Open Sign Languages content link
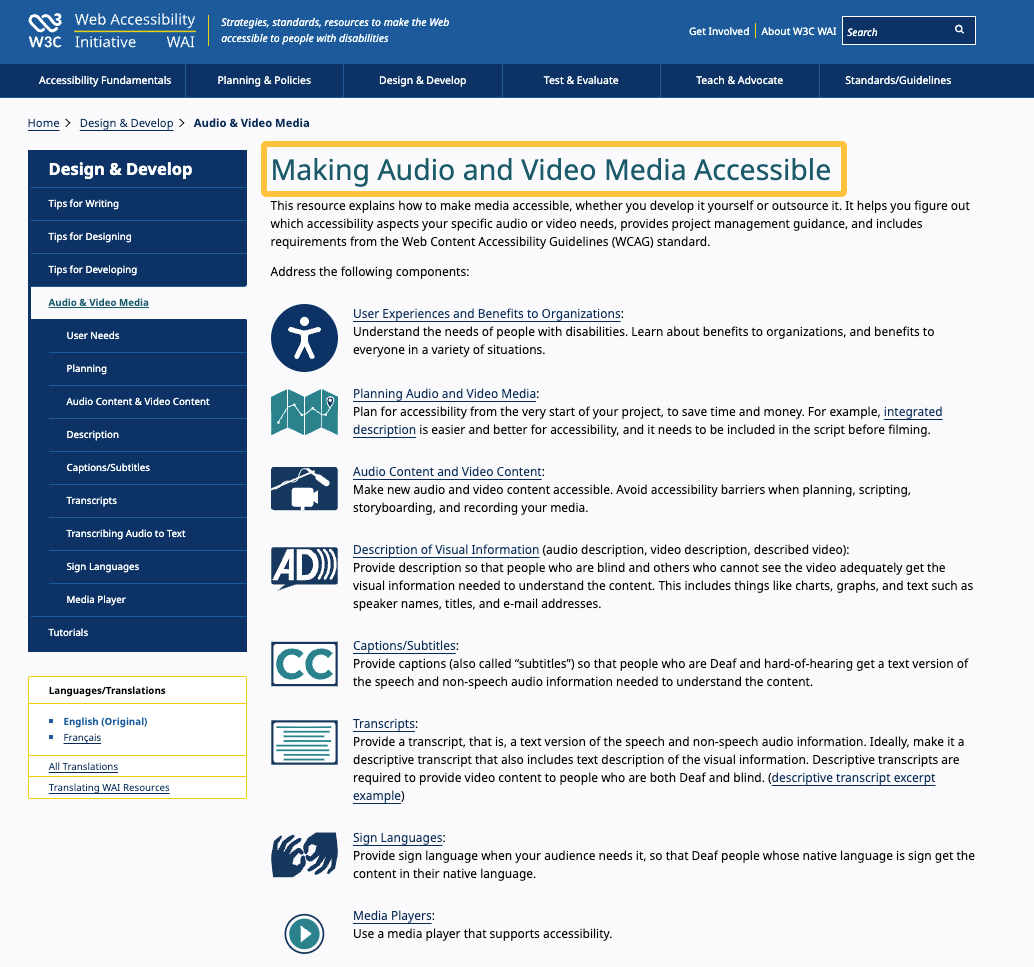 point(398,838)
